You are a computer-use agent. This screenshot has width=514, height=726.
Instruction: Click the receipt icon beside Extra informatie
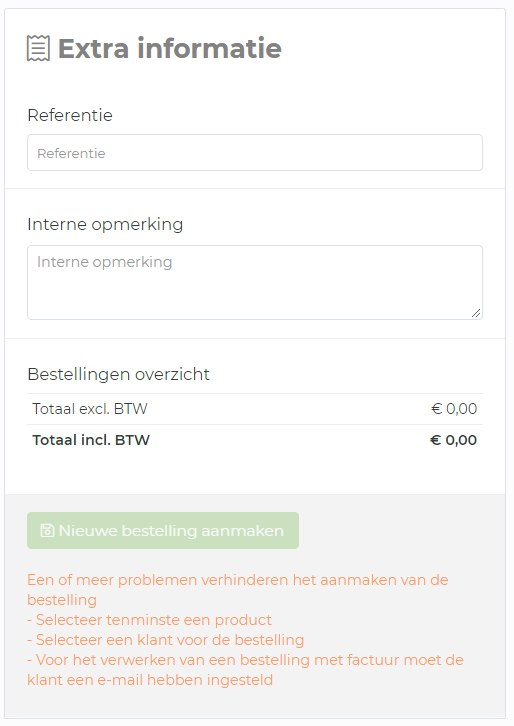pyautogui.click(x=38, y=49)
